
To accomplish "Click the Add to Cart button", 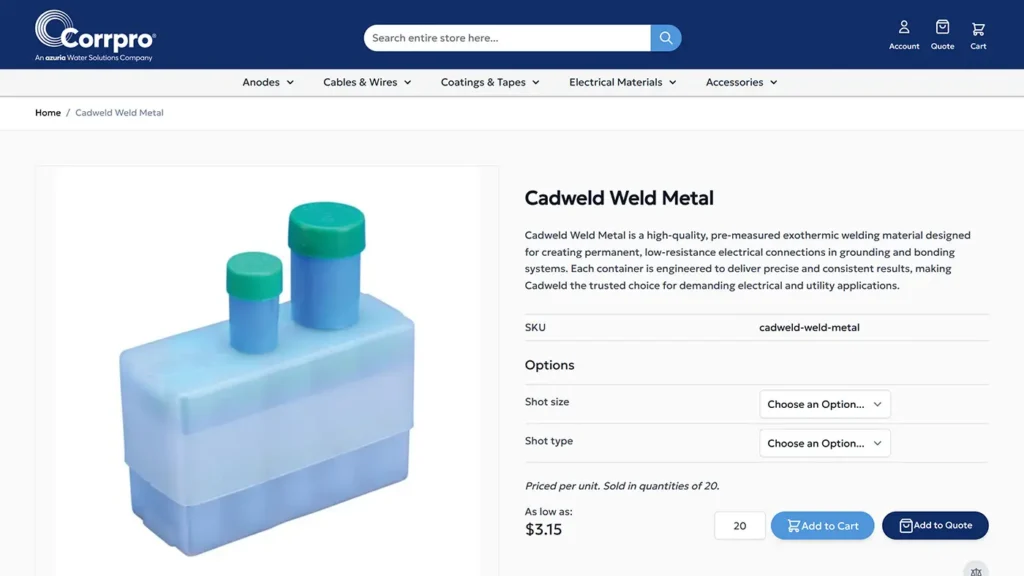I will (x=822, y=525).
